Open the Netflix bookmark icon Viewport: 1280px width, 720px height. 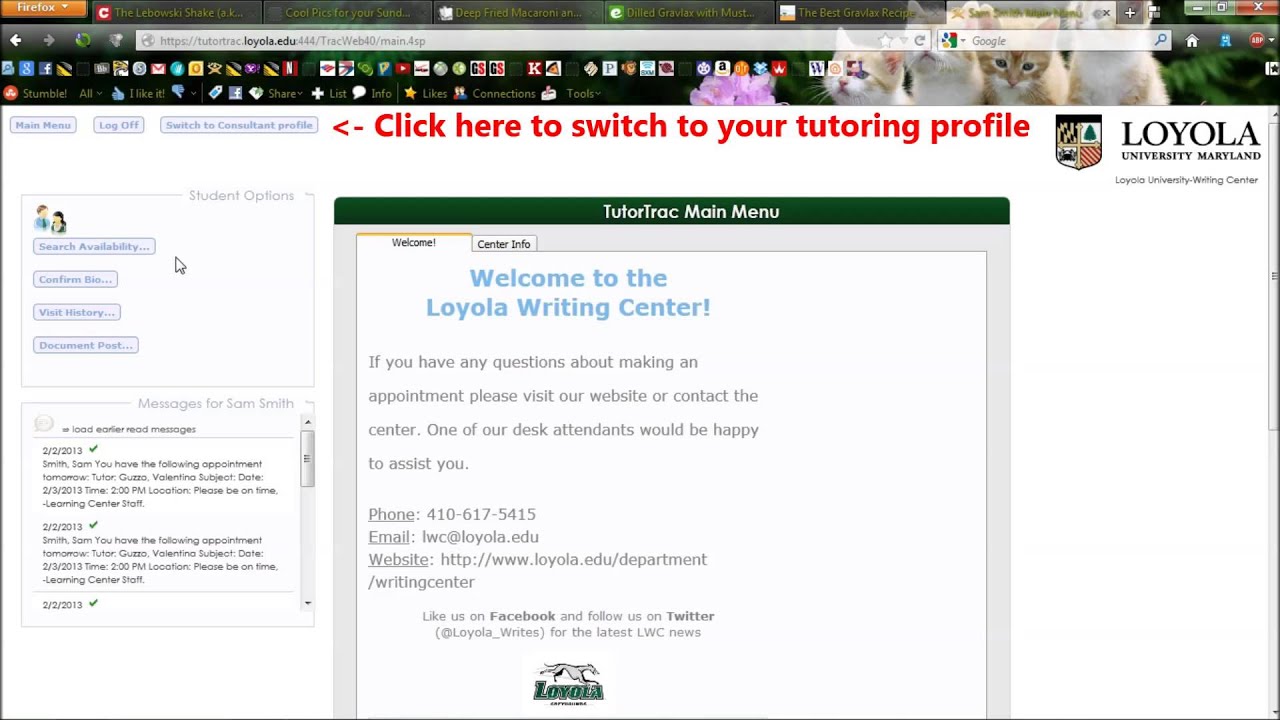point(290,68)
